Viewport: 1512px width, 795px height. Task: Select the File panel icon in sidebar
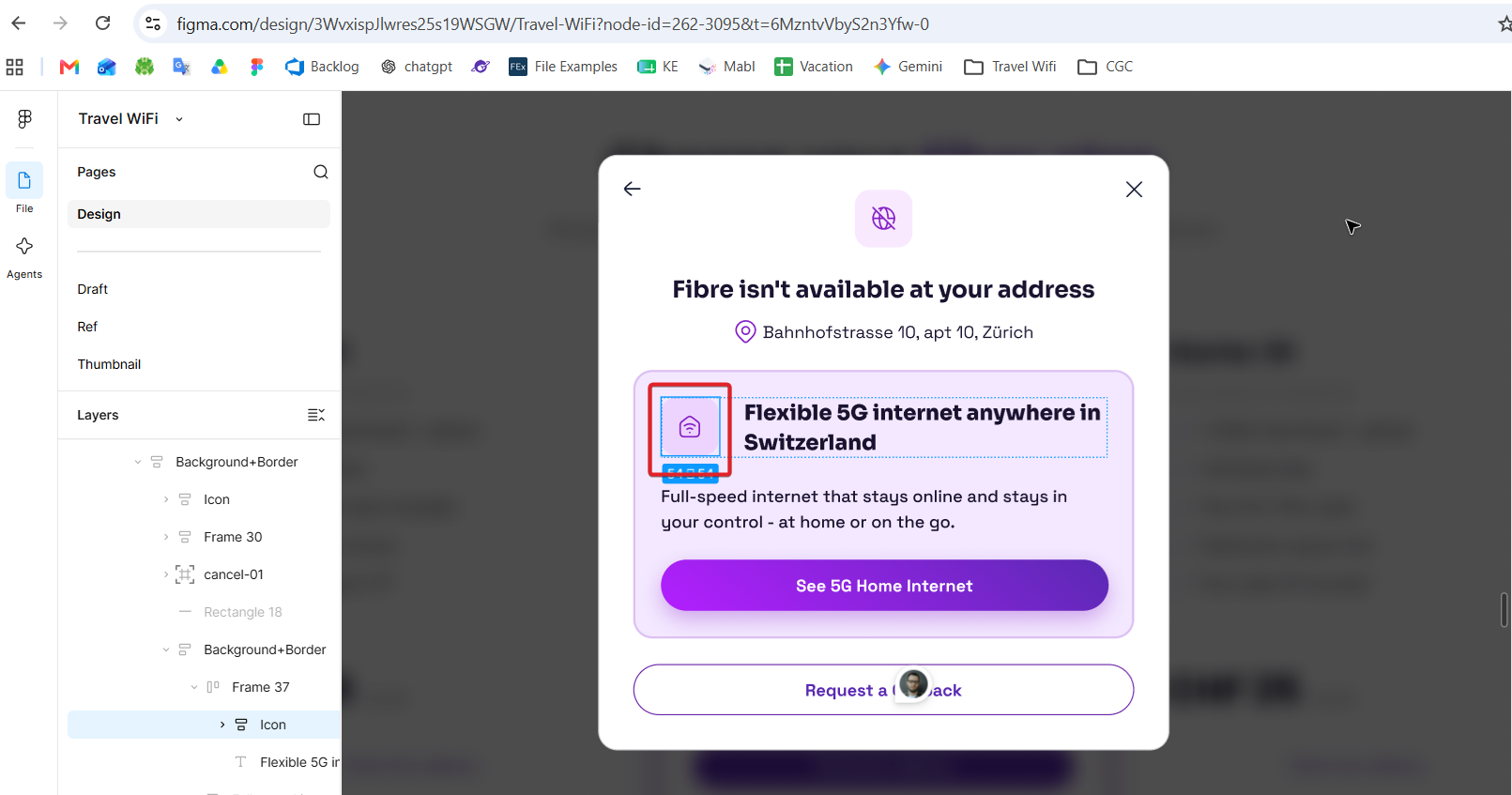(24, 180)
